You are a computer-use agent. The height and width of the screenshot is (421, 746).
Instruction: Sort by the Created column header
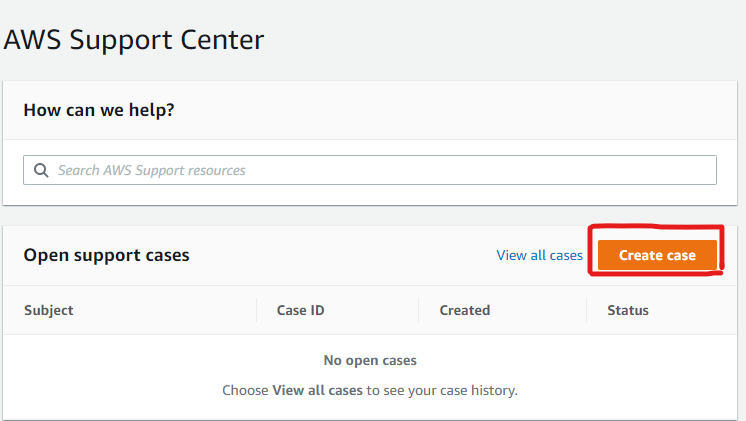pos(465,310)
